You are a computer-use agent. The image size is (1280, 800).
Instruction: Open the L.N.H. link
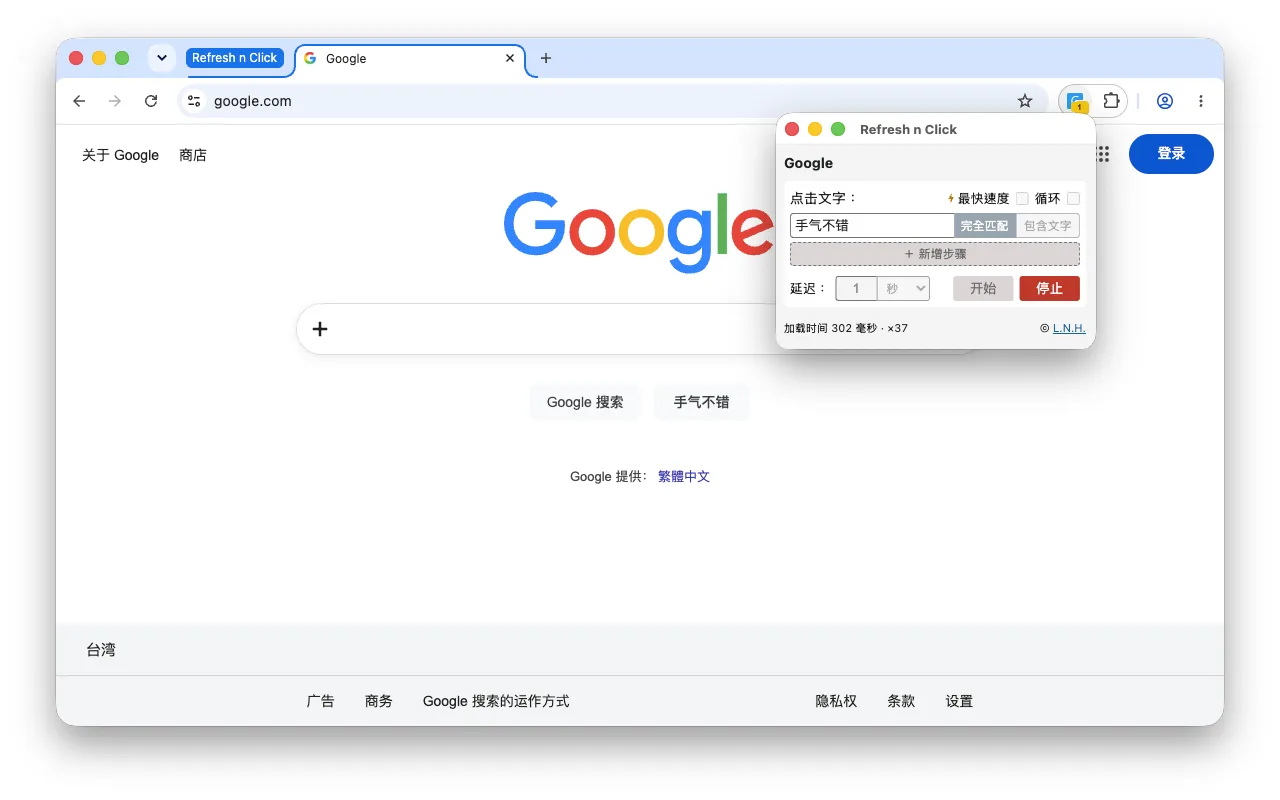coord(1069,328)
